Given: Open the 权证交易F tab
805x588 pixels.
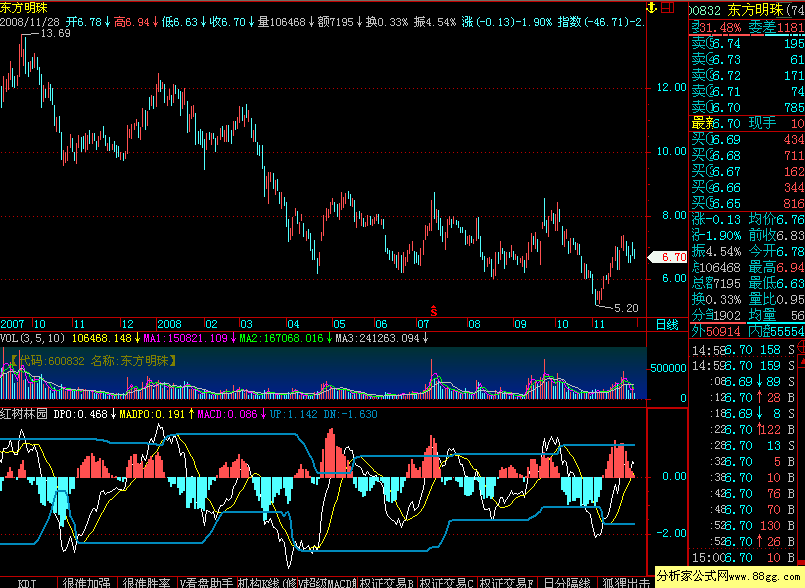Looking at the screenshot, I should tap(507, 583).
